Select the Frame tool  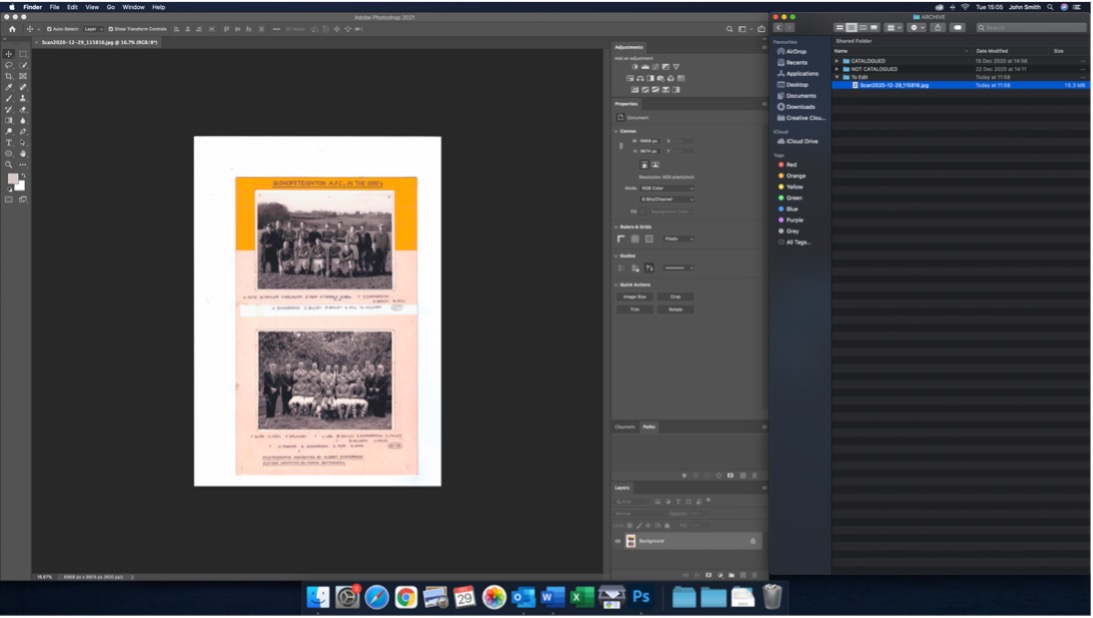click(23, 76)
